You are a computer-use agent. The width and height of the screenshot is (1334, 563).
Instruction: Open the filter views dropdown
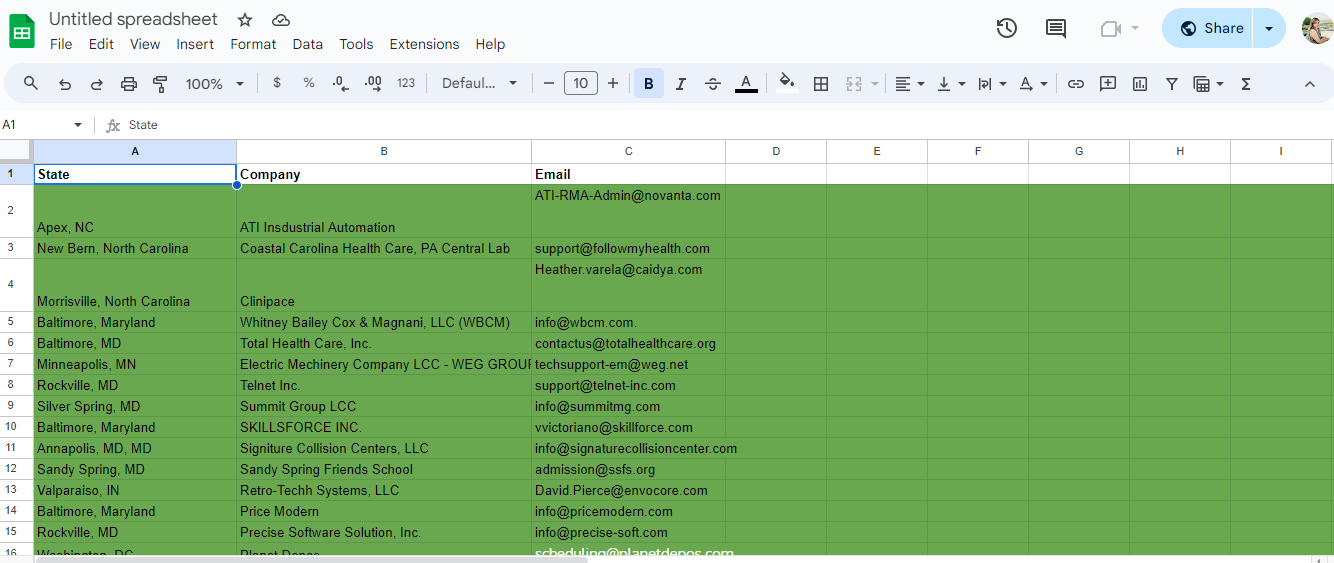[1209, 84]
